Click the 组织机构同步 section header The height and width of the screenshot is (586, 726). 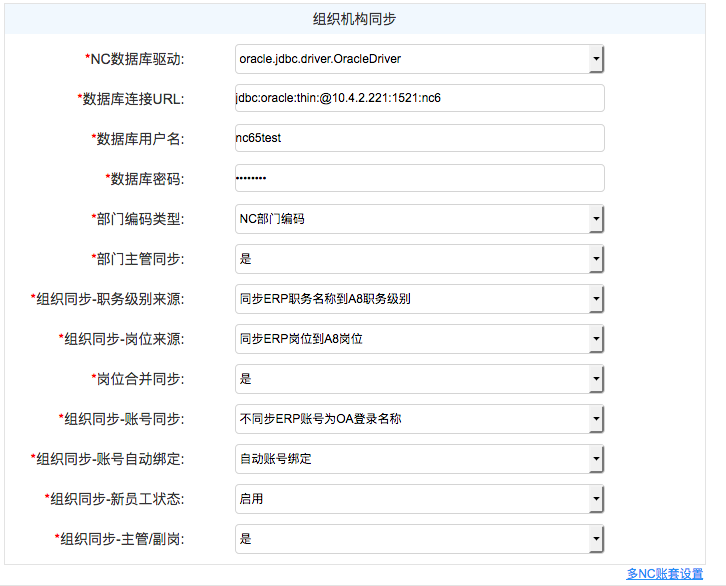[355, 19]
